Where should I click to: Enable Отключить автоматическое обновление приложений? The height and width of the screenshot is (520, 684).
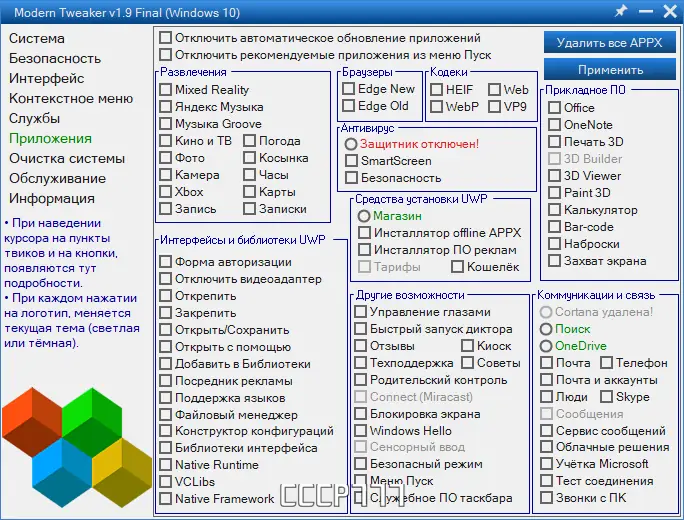pyautogui.click(x=165, y=38)
